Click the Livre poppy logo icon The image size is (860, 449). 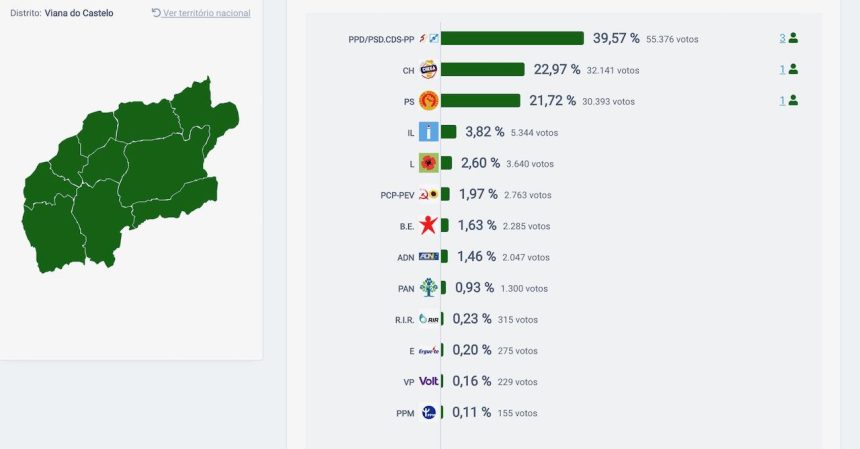pos(428,163)
